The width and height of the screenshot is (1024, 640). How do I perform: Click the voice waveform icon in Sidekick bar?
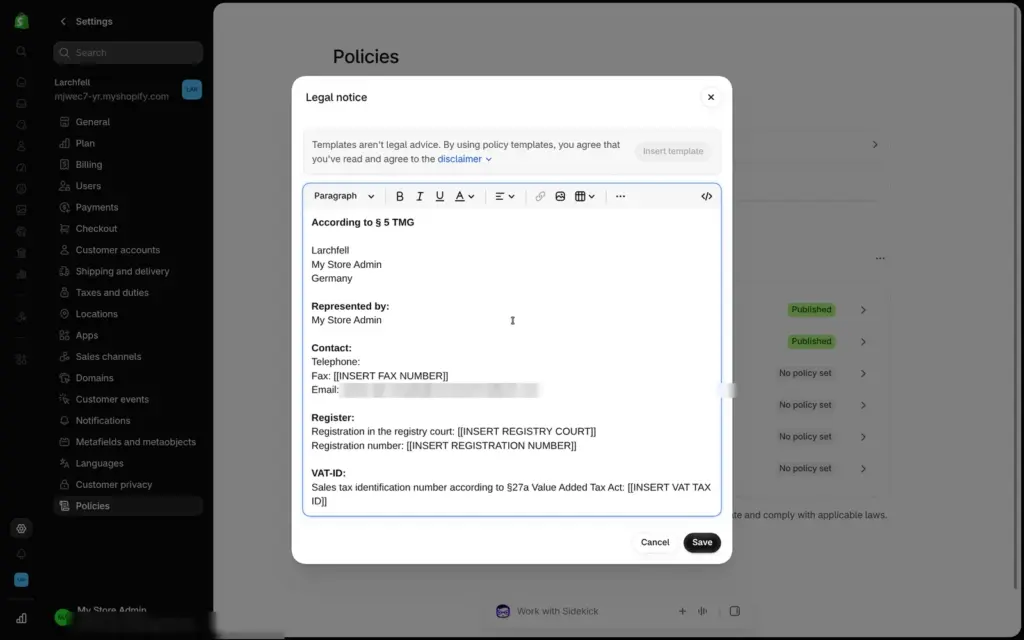(703, 611)
